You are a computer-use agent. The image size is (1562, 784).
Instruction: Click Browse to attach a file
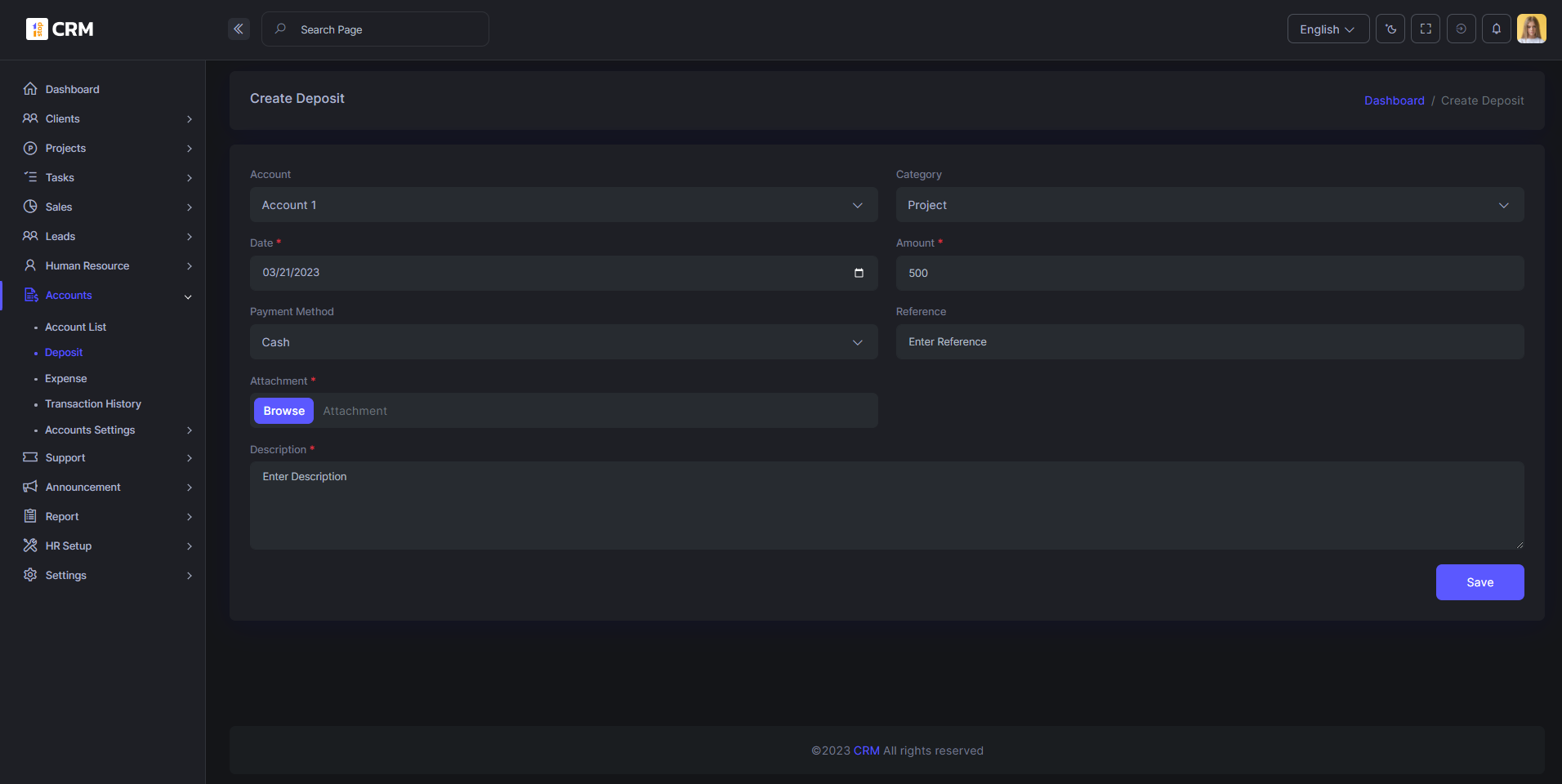pos(283,411)
